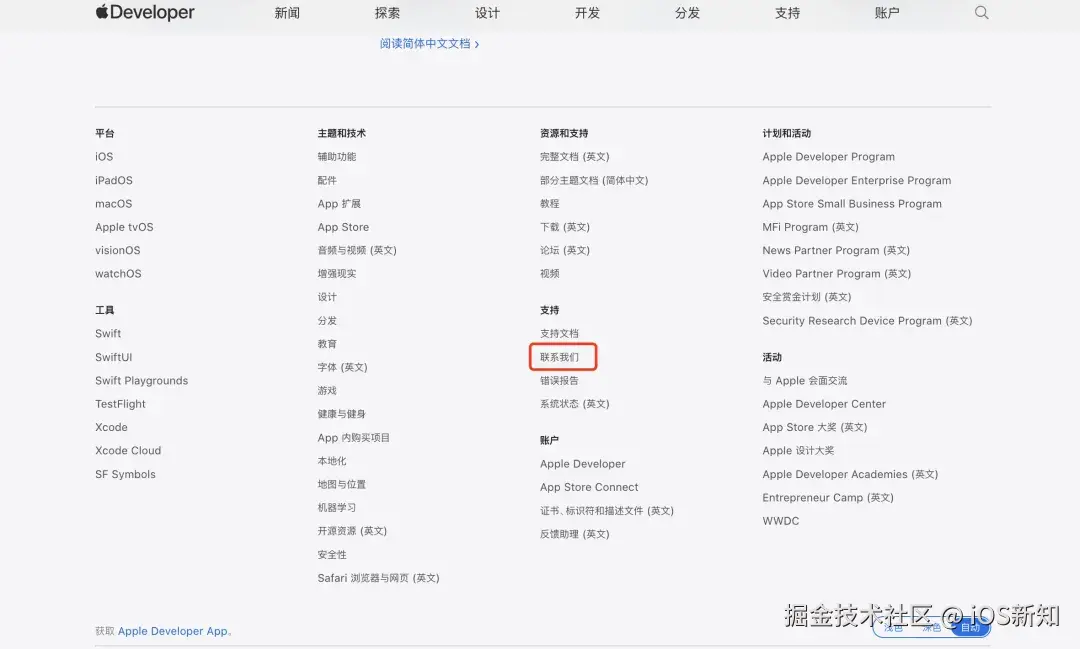Open 证书、标识符和描述文件 link
This screenshot has height=649, width=1080.
607,511
